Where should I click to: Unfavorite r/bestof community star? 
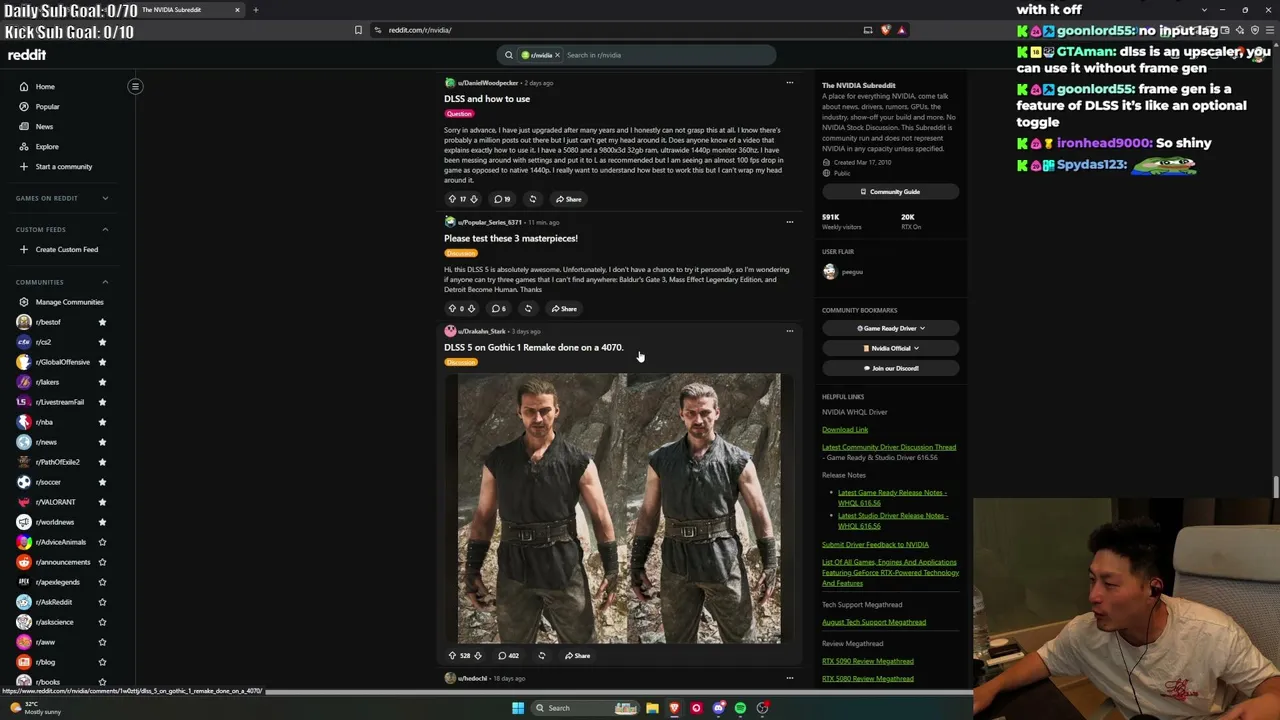pos(102,322)
